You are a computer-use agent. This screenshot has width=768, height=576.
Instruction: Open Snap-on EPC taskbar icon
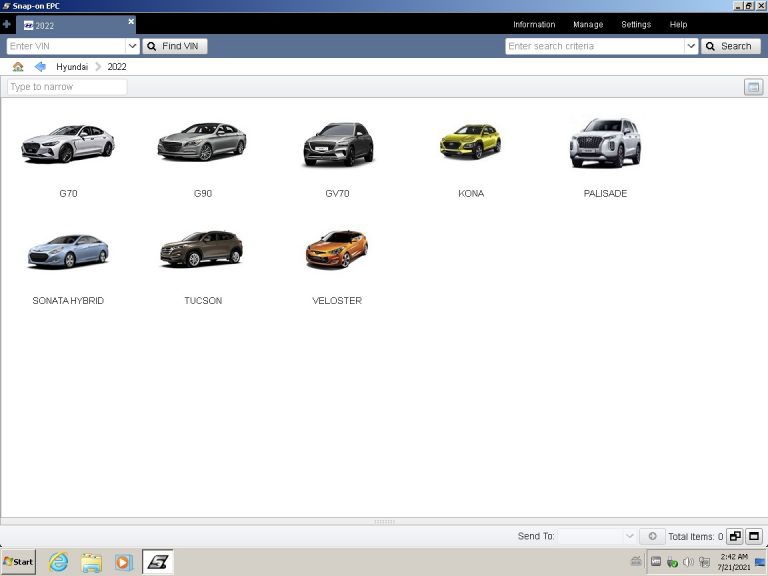click(157, 562)
